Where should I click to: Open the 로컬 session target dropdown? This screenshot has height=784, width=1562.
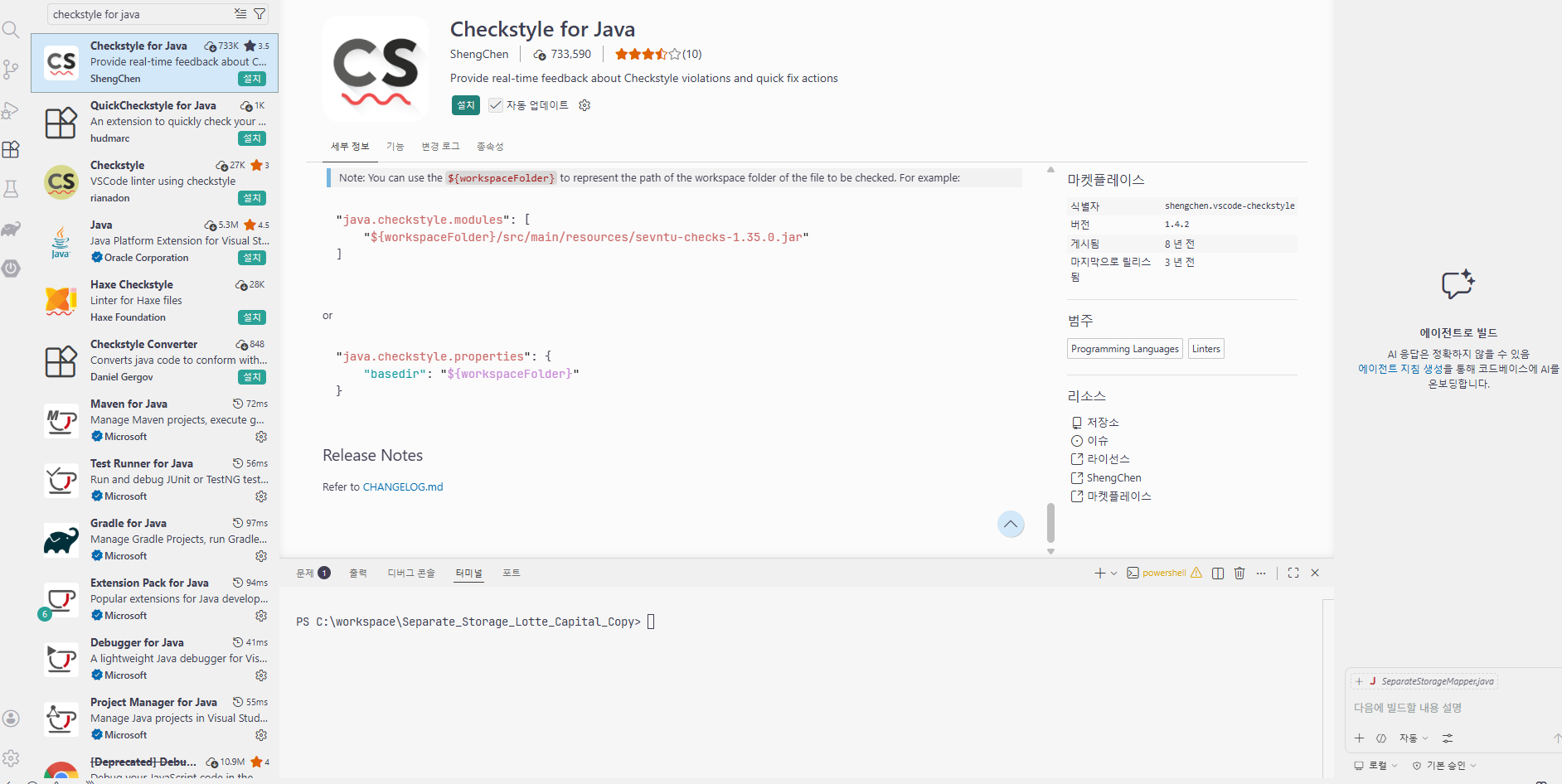coord(1375,766)
